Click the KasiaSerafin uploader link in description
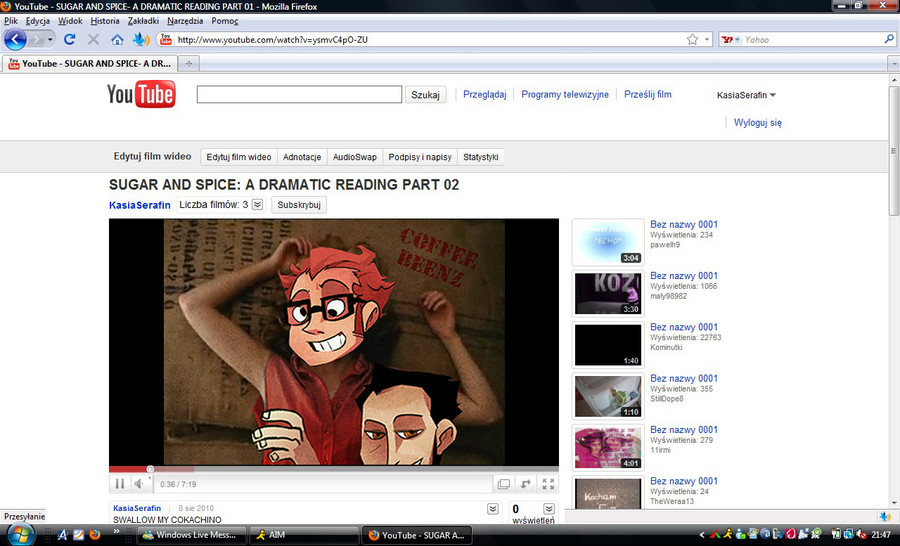The width and height of the screenshot is (900, 546). 137,508
